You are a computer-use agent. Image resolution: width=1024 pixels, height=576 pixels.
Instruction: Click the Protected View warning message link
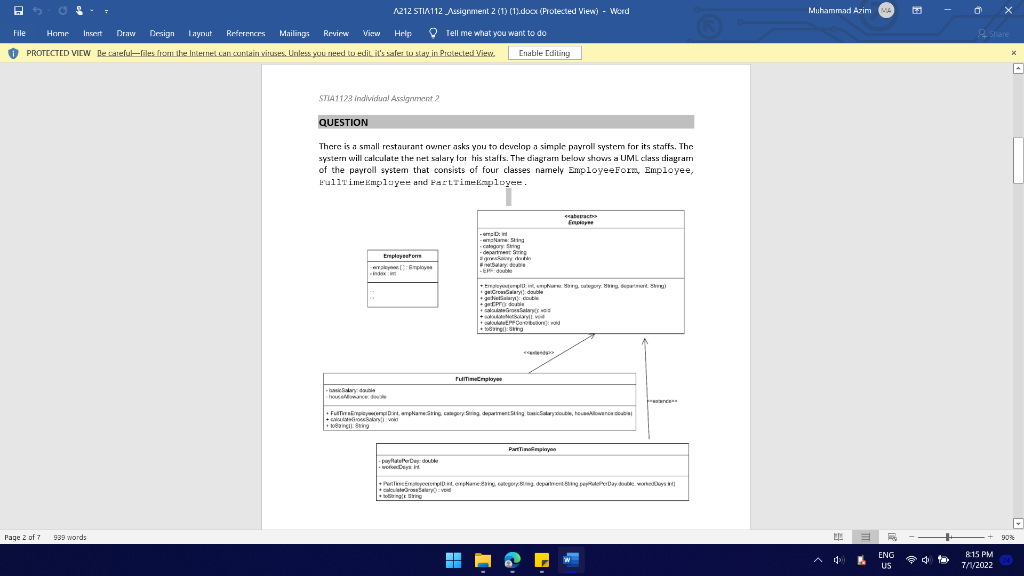coord(296,53)
